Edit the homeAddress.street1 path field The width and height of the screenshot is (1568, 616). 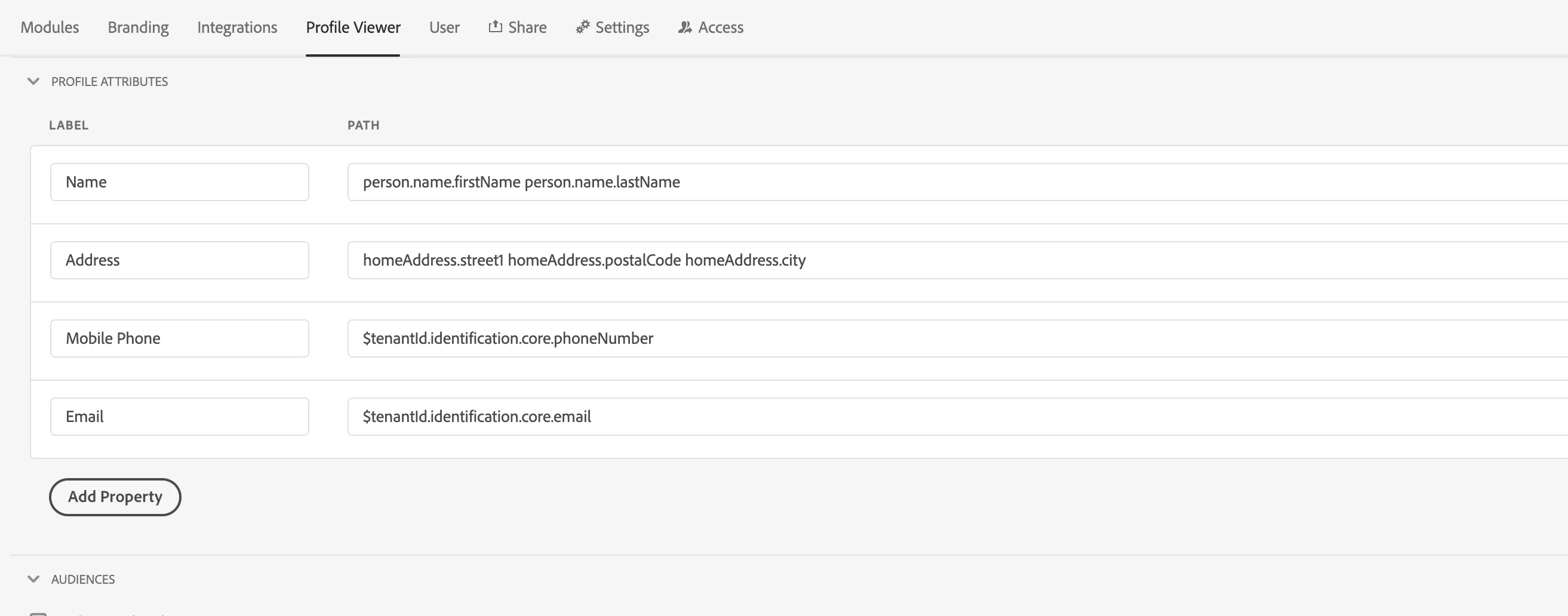tap(958, 260)
